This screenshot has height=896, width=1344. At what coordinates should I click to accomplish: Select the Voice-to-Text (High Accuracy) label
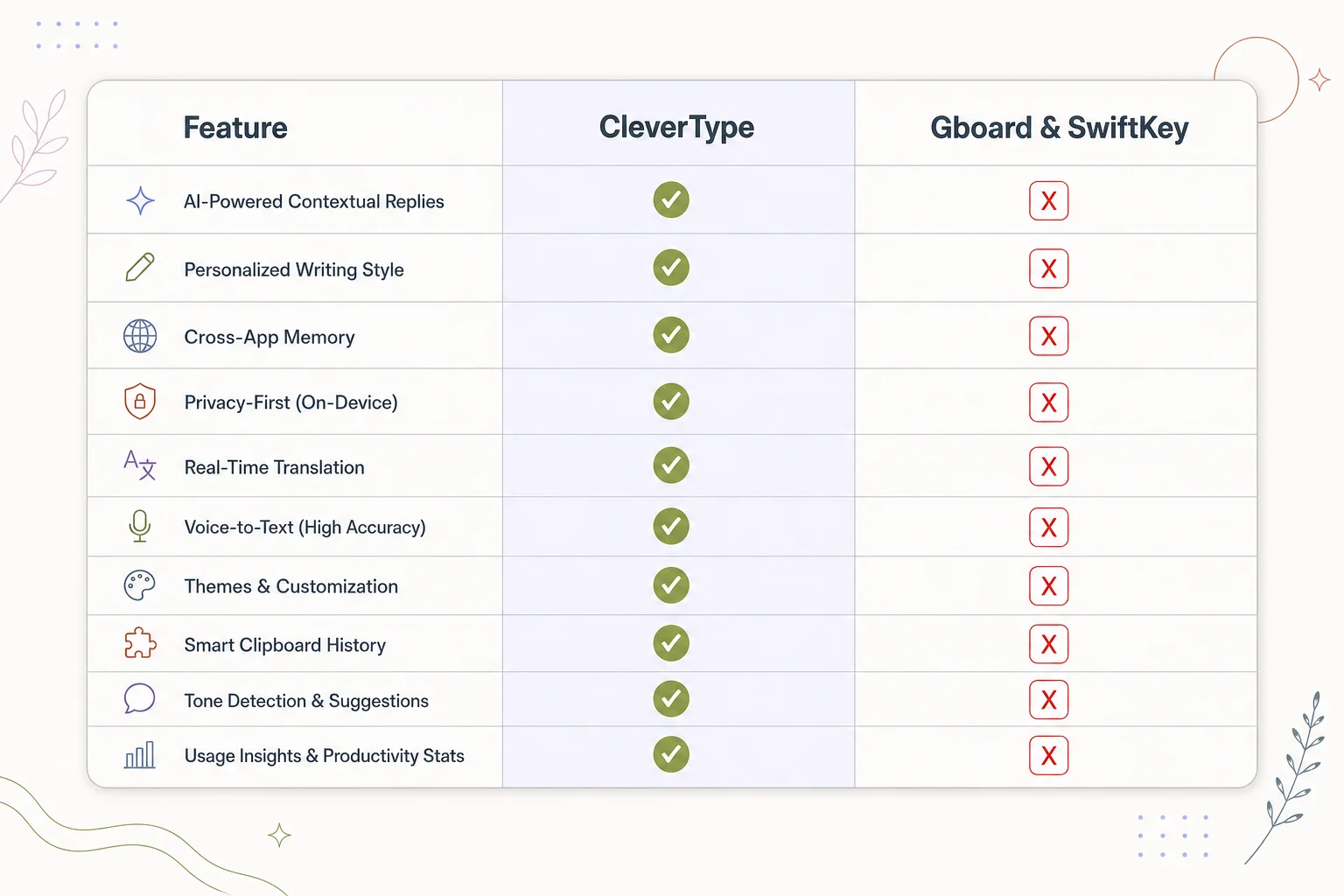click(304, 527)
